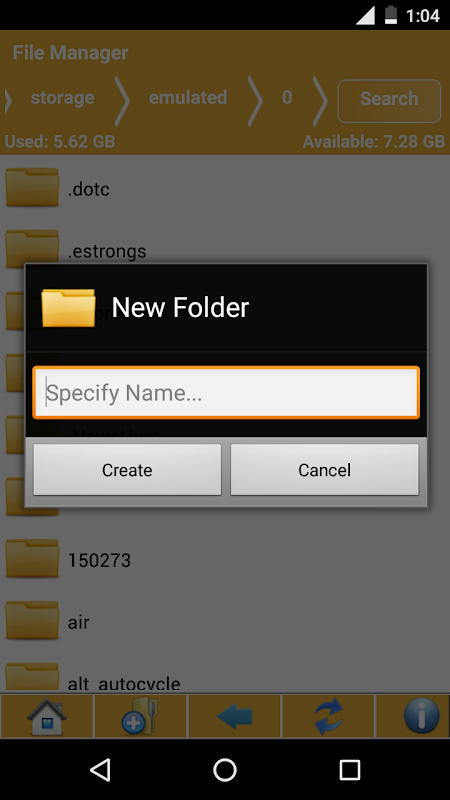Tap the blue back arrow icon
Image resolution: width=450 pixels, height=800 pixels.
[x=234, y=716]
